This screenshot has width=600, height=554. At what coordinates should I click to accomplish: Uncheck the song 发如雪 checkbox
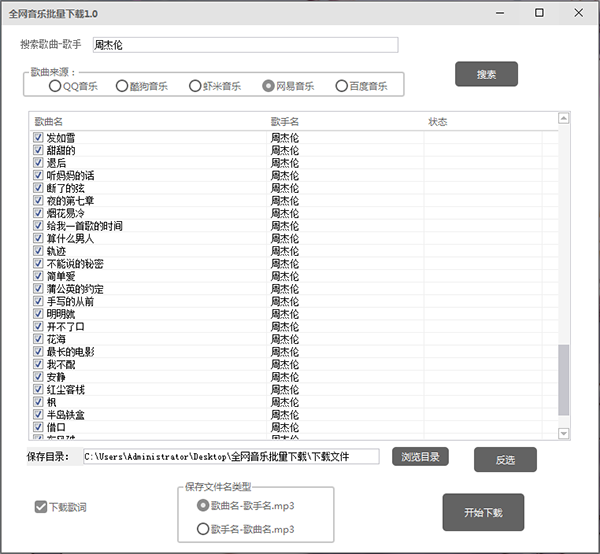click(38, 138)
